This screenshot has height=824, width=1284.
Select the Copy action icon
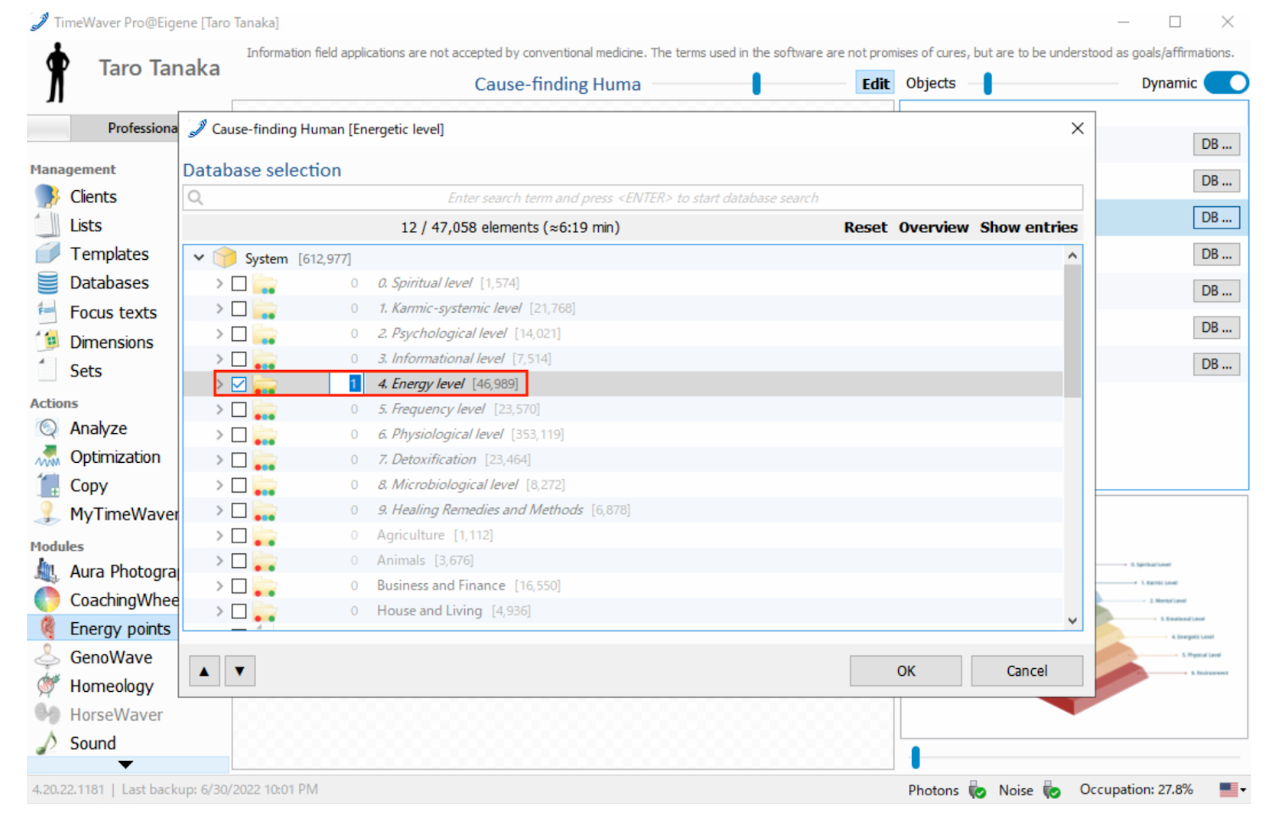(47, 486)
